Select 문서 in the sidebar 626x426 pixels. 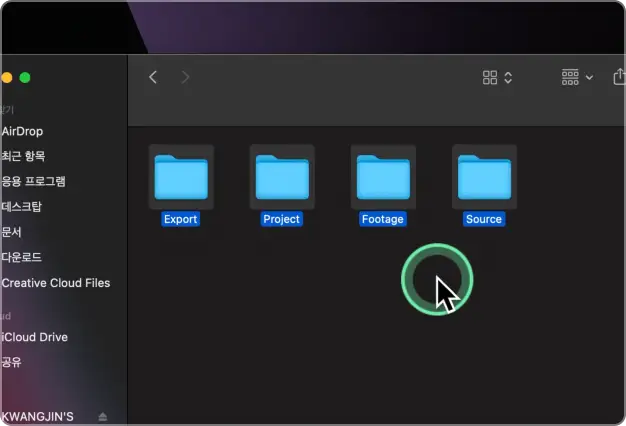click(11, 232)
